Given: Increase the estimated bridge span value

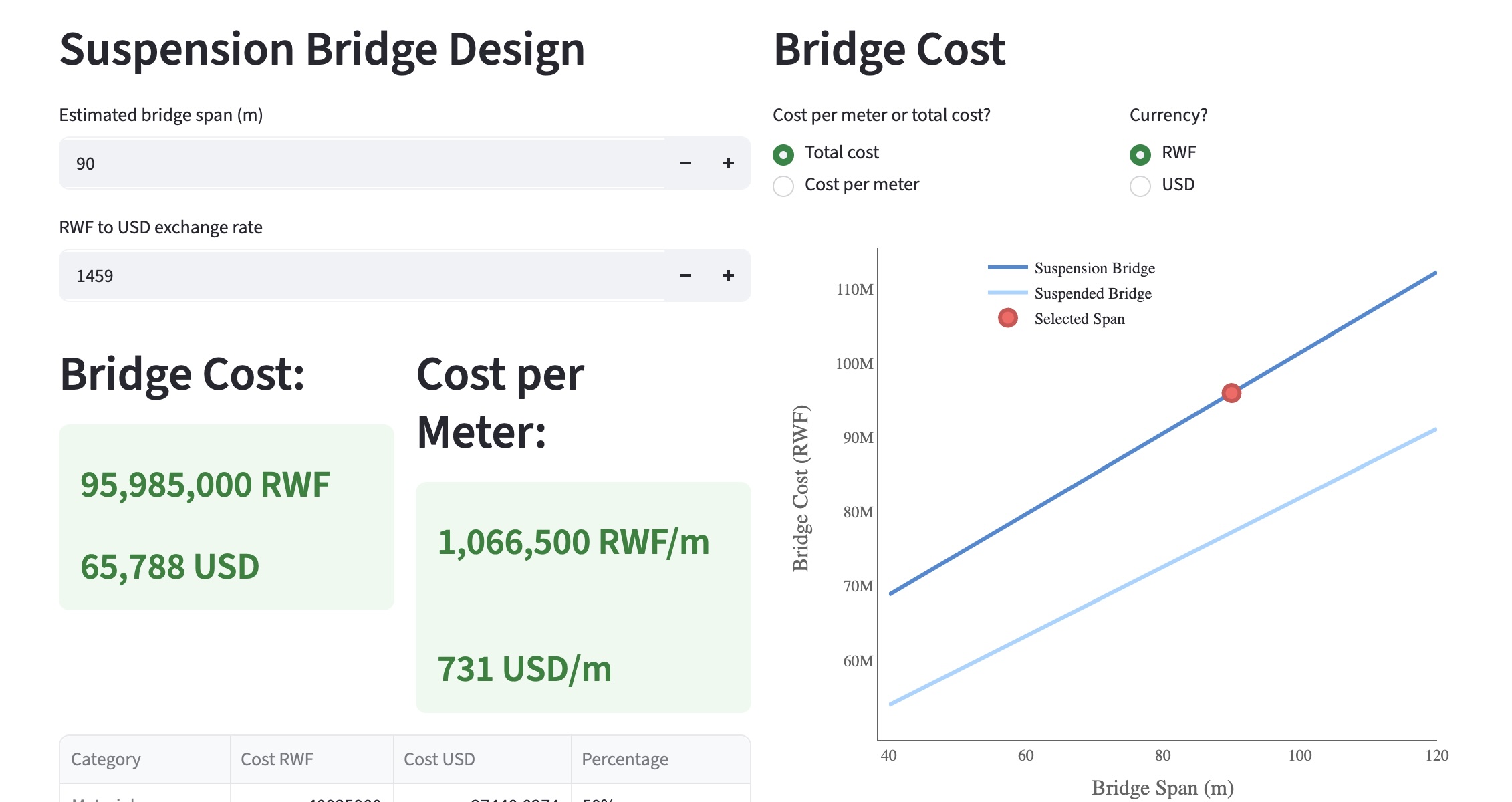Looking at the screenshot, I should click(729, 164).
